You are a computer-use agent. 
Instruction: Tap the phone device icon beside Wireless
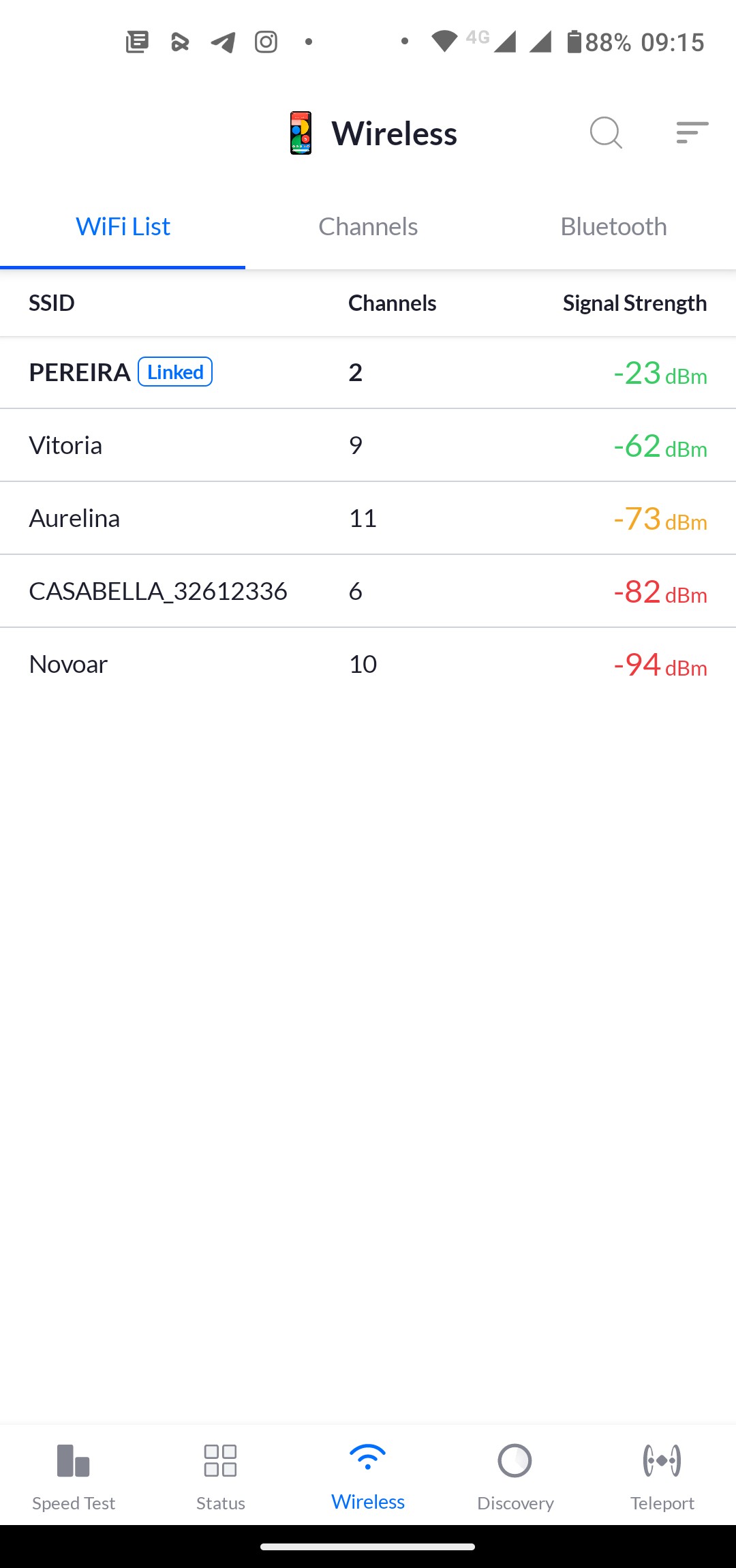[301, 133]
